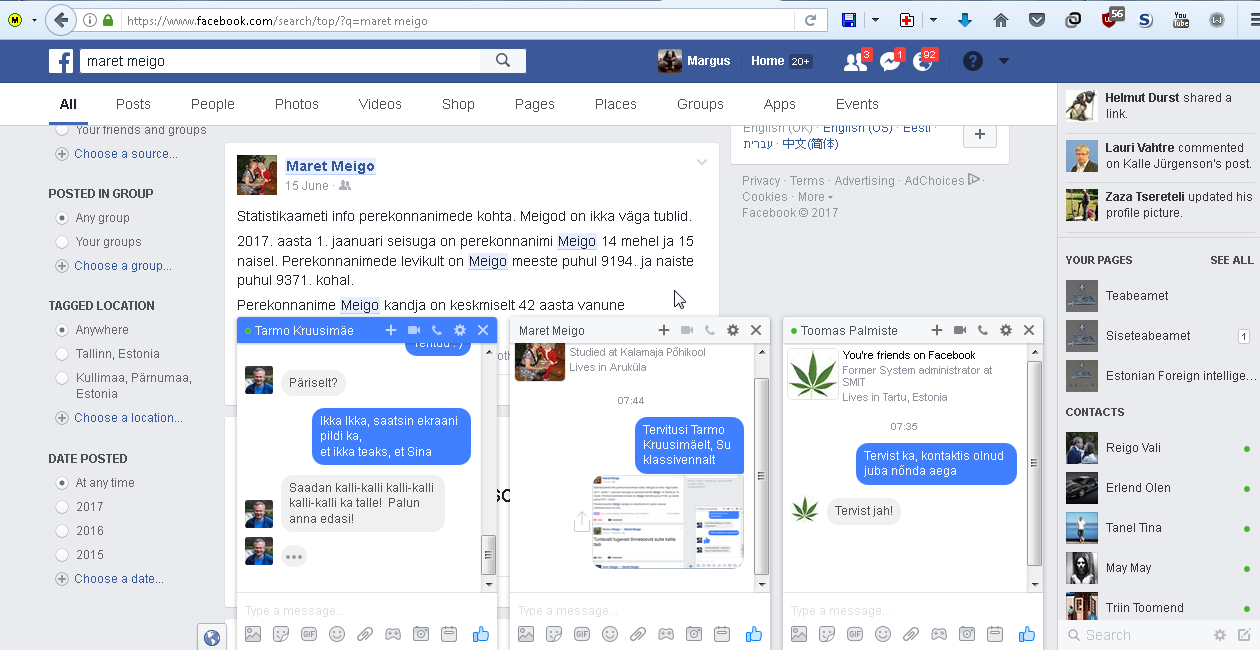
Task: Expand Choose a location option
Action: point(119,418)
